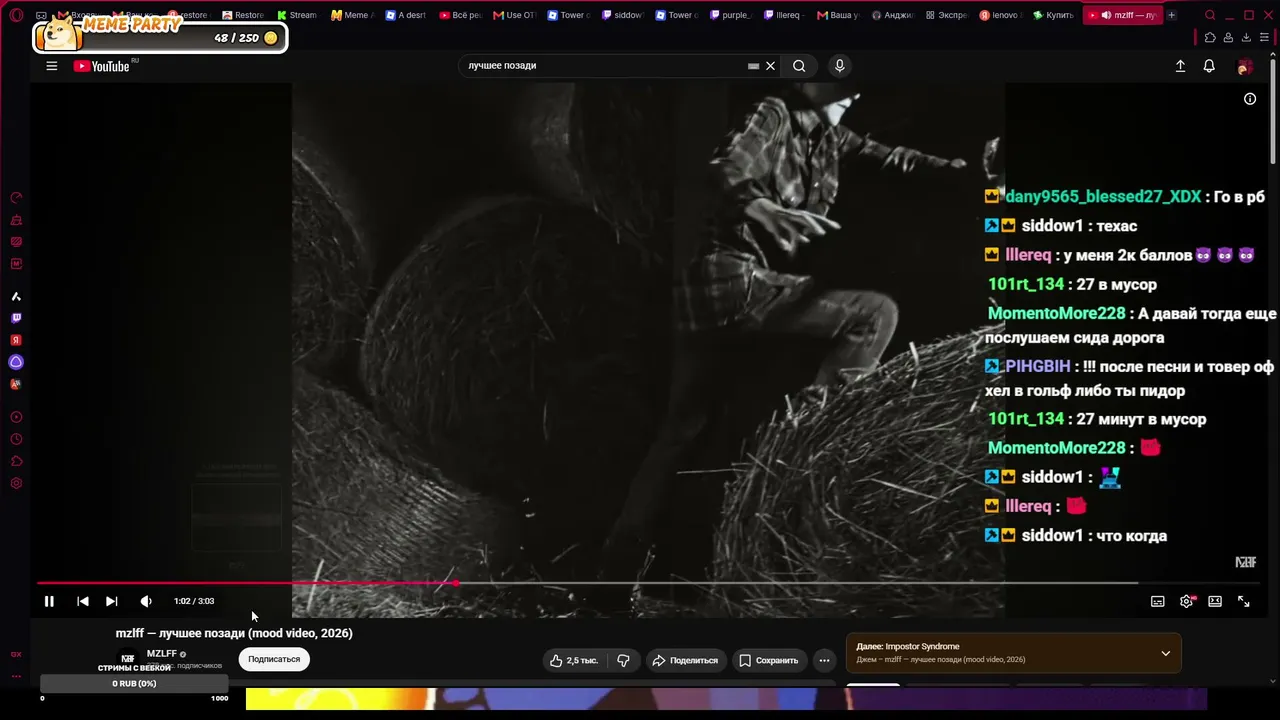Open the player settings gear
1280x720 pixels.
coord(1186,601)
